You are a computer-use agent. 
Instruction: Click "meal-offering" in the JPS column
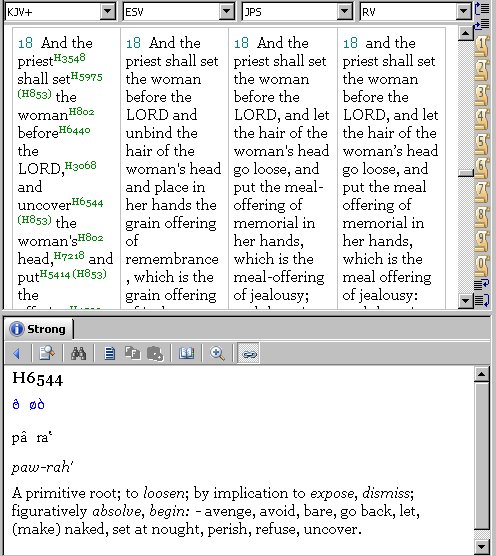click(x=279, y=277)
